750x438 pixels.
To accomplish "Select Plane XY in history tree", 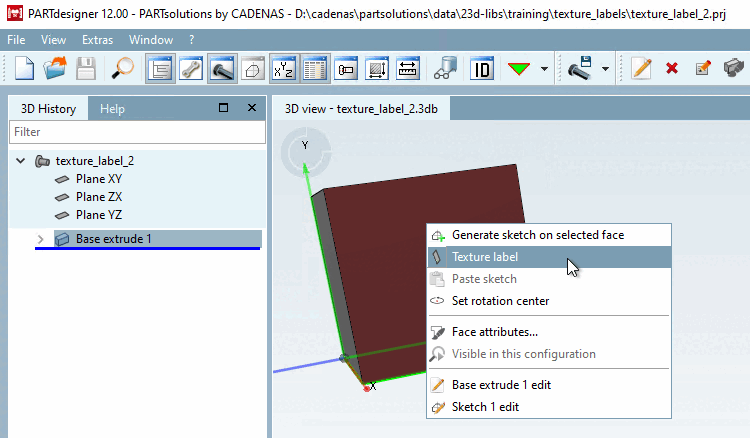I will click(x=99, y=179).
